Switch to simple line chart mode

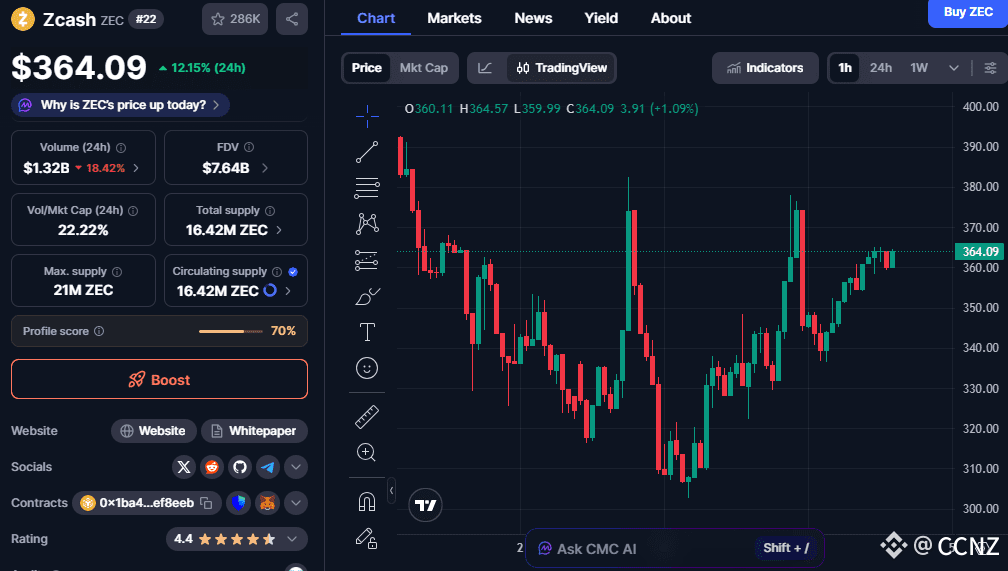pos(485,68)
